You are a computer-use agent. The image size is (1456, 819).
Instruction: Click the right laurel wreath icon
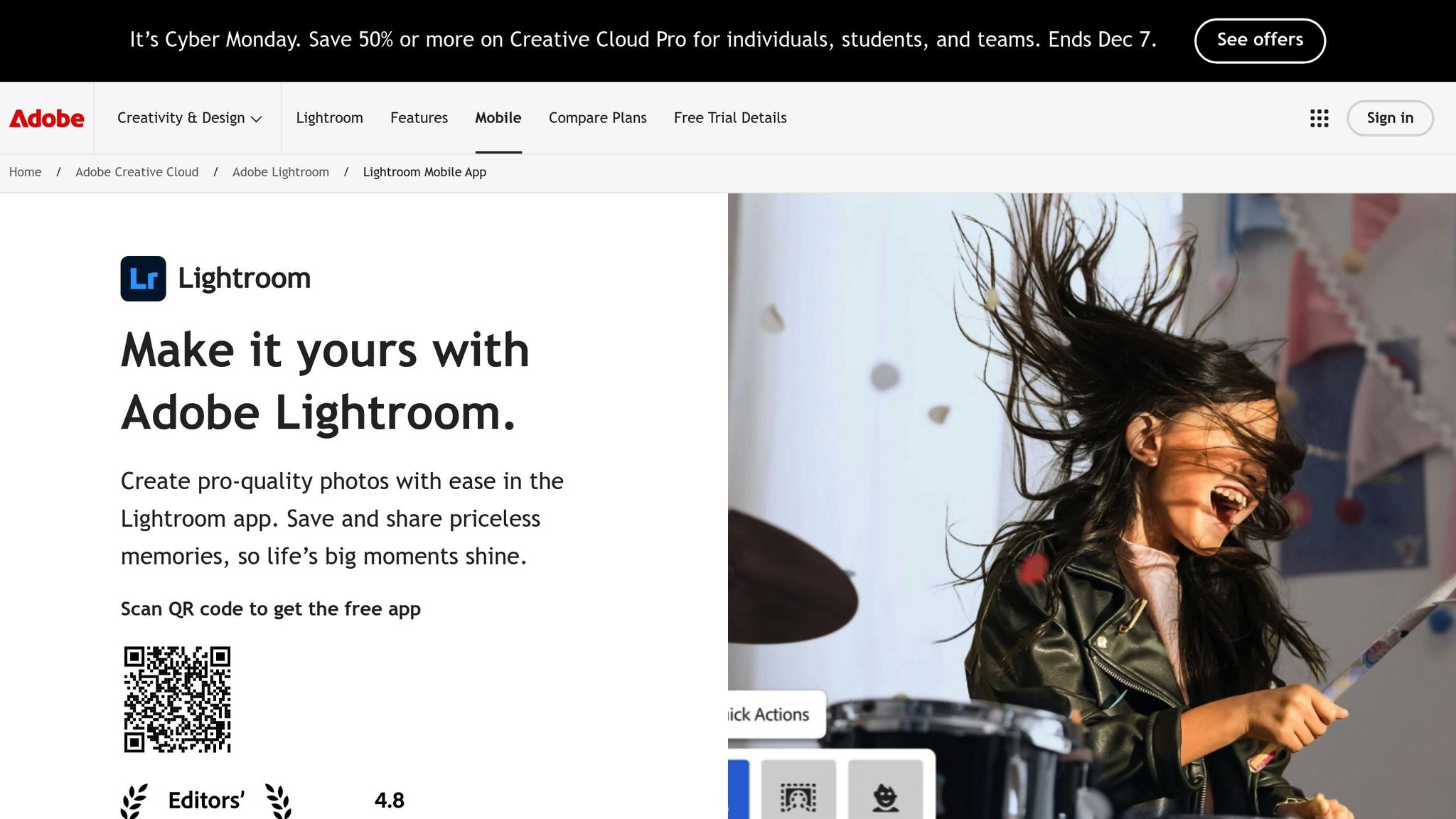(x=279, y=801)
